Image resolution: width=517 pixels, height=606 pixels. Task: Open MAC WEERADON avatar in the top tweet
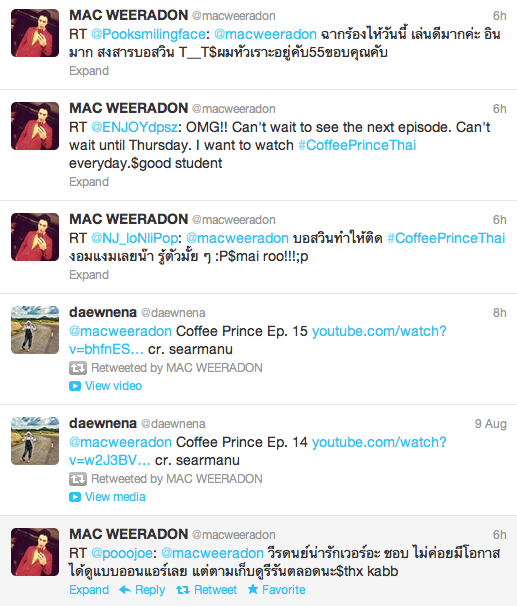pyautogui.click(x=35, y=33)
